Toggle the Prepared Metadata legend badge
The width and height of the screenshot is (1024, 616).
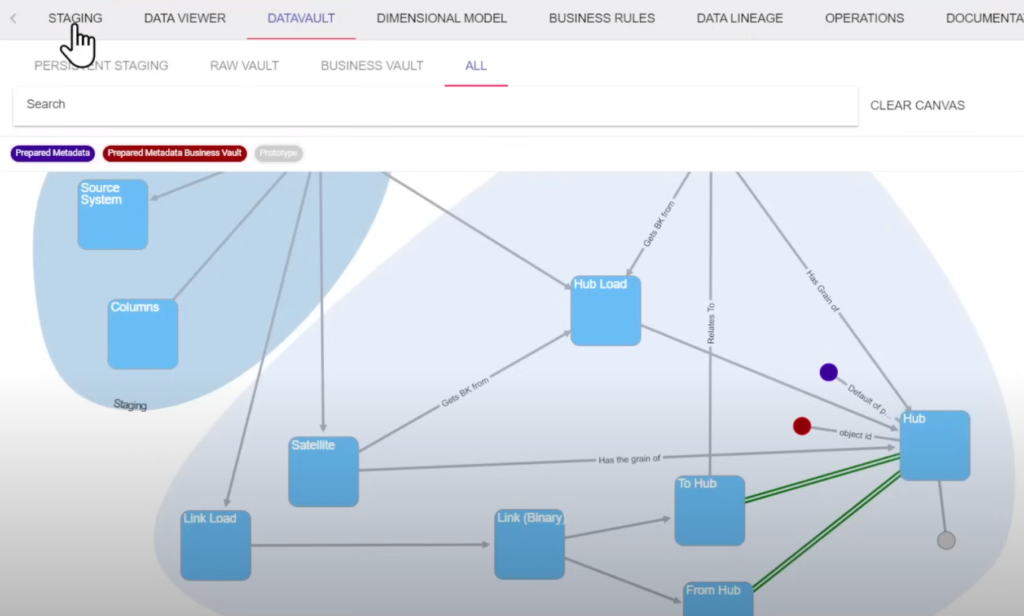(52, 153)
